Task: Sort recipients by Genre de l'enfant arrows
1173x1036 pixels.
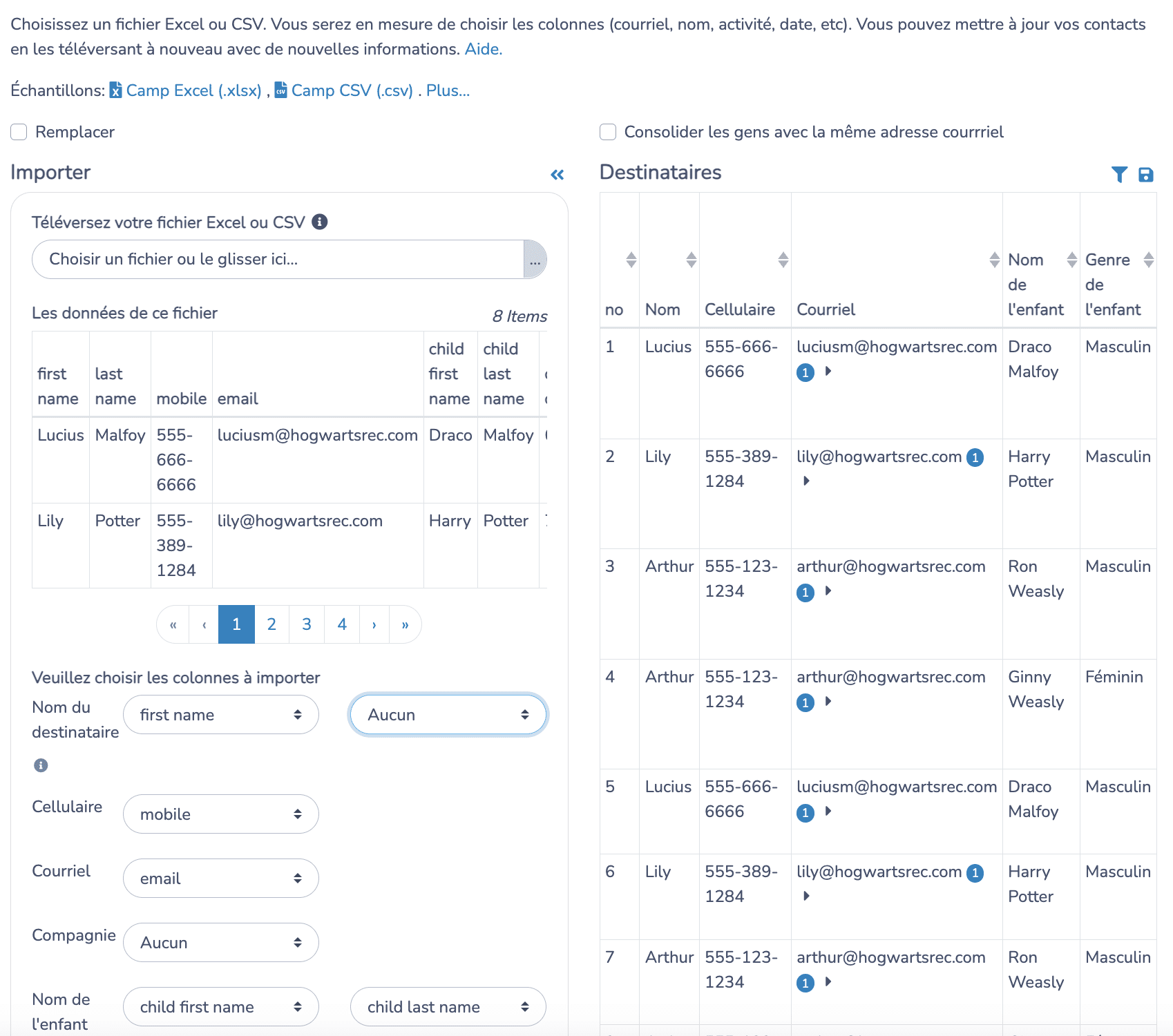Action: pyautogui.click(x=1148, y=260)
